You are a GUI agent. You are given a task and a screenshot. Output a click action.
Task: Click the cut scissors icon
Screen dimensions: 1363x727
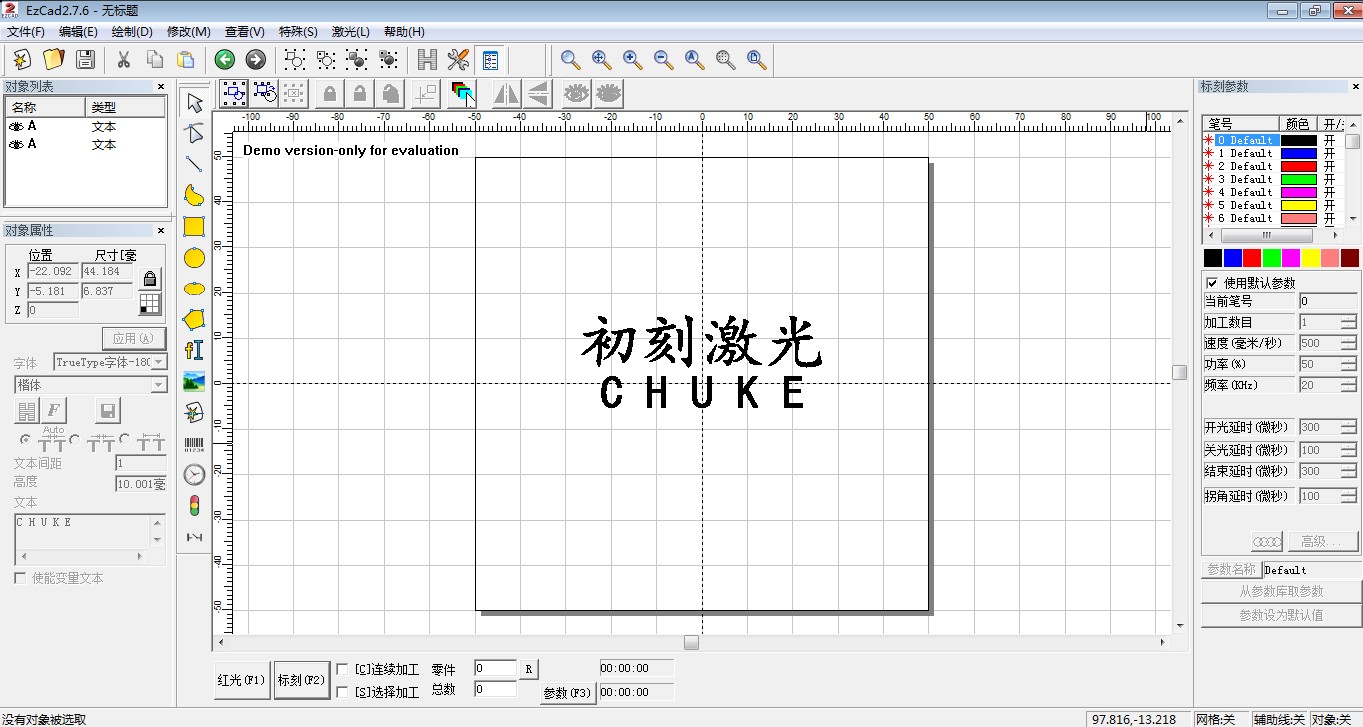[124, 60]
